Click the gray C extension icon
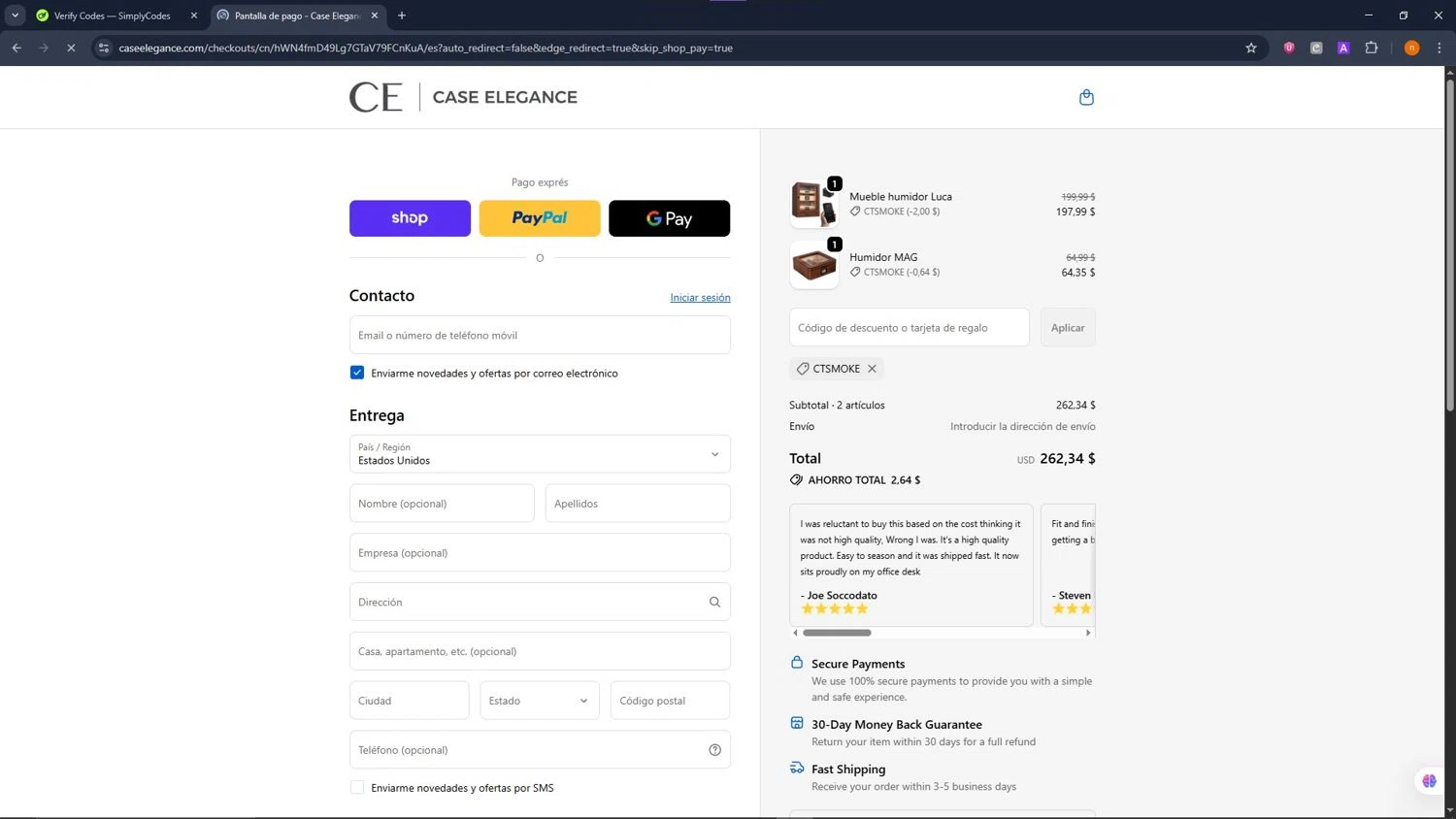The height and width of the screenshot is (819, 1456). pos(1316,48)
